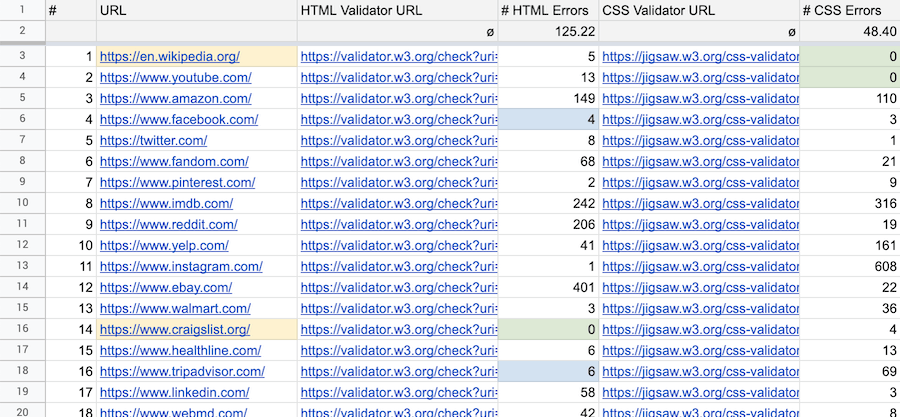The image size is (900, 417).
Task: Open the craigslist.org URL link
Action: (x=175, y=330)
